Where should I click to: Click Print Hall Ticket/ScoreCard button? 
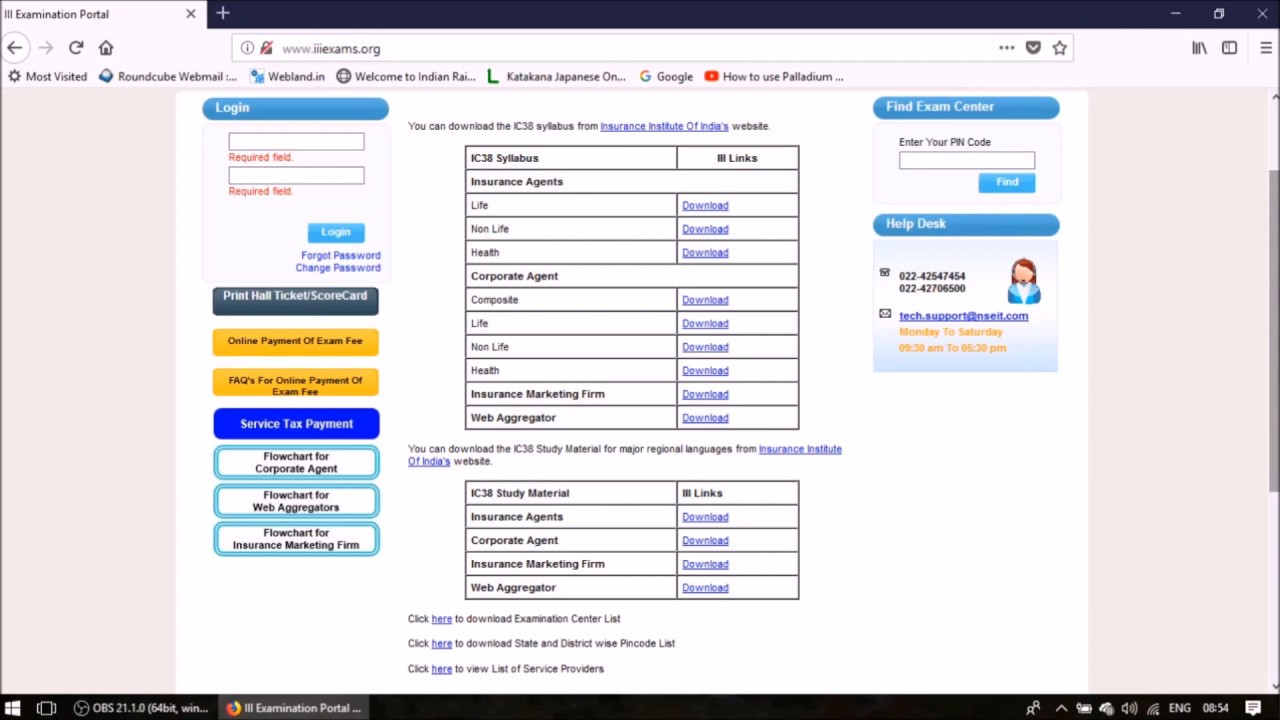(x=295, y=300)
